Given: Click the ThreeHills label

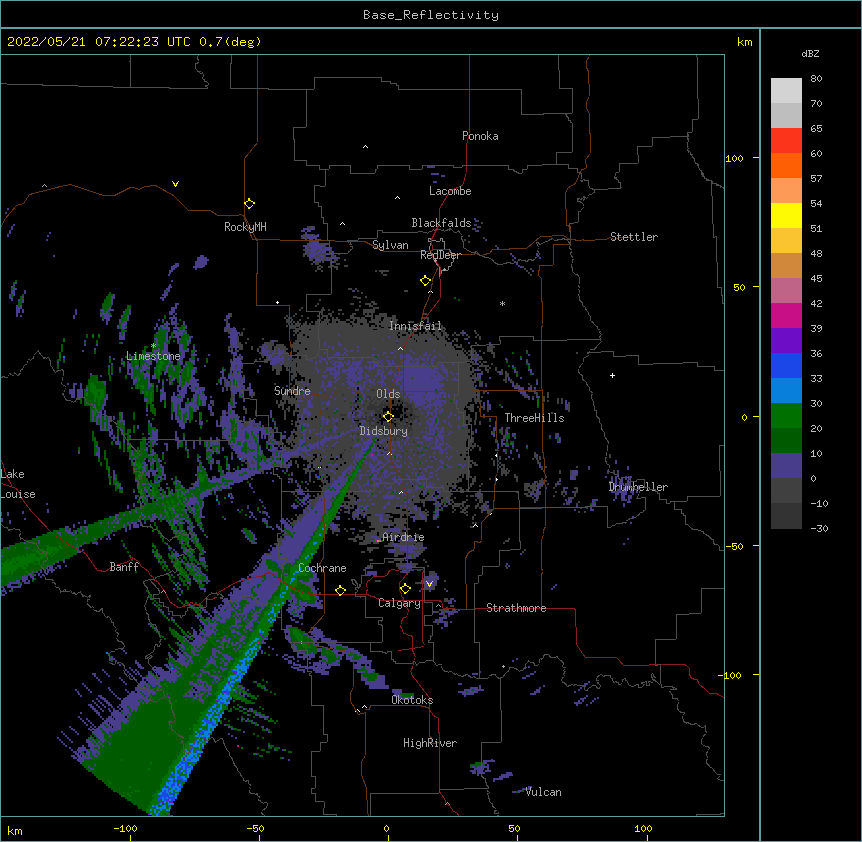Looking at the screenshot, I should [x=534, y=418].
